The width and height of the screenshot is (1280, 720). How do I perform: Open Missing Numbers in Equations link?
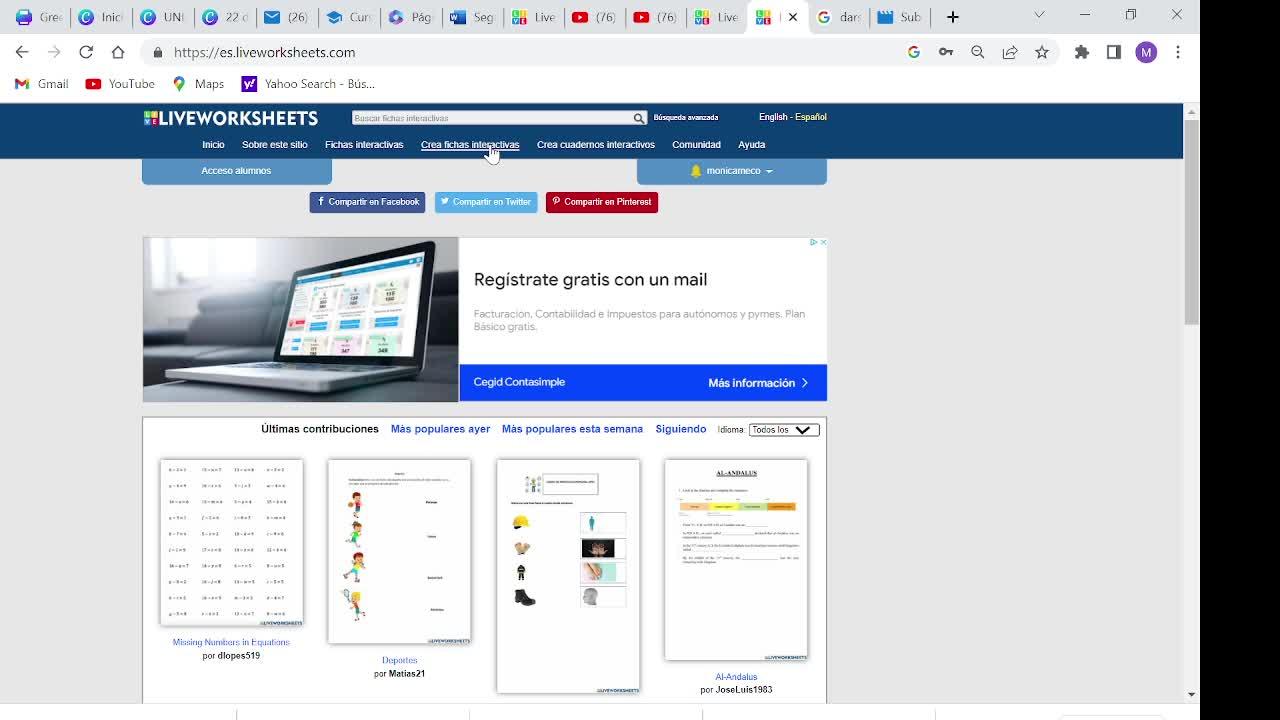click(x=231, y=642)
